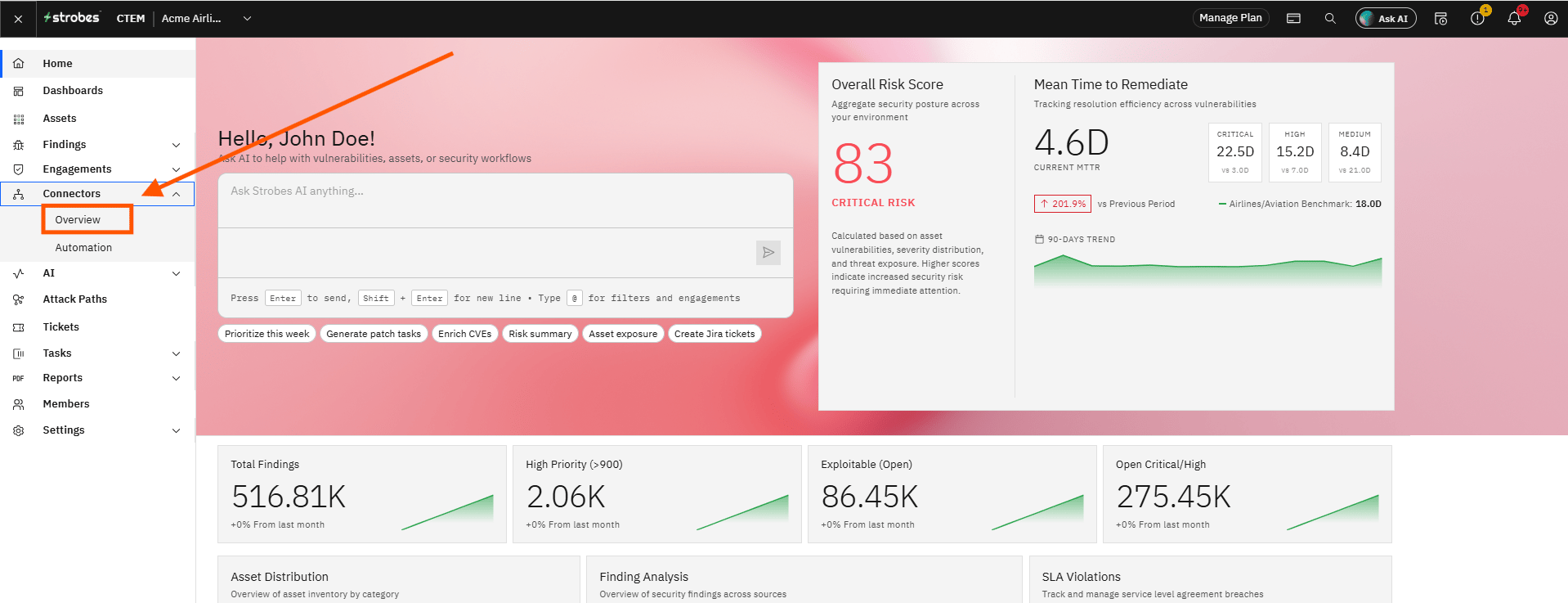Collapse the Connectors section chevron

tap(176, 194)
